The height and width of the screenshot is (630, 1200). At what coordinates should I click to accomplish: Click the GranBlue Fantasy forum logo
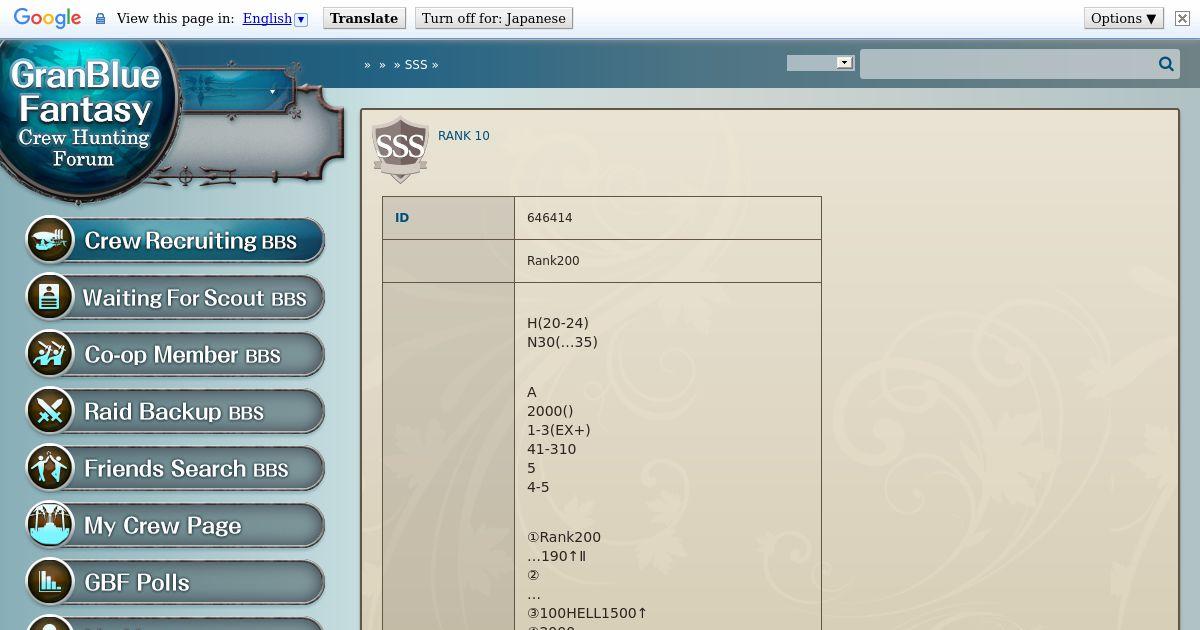86,116
